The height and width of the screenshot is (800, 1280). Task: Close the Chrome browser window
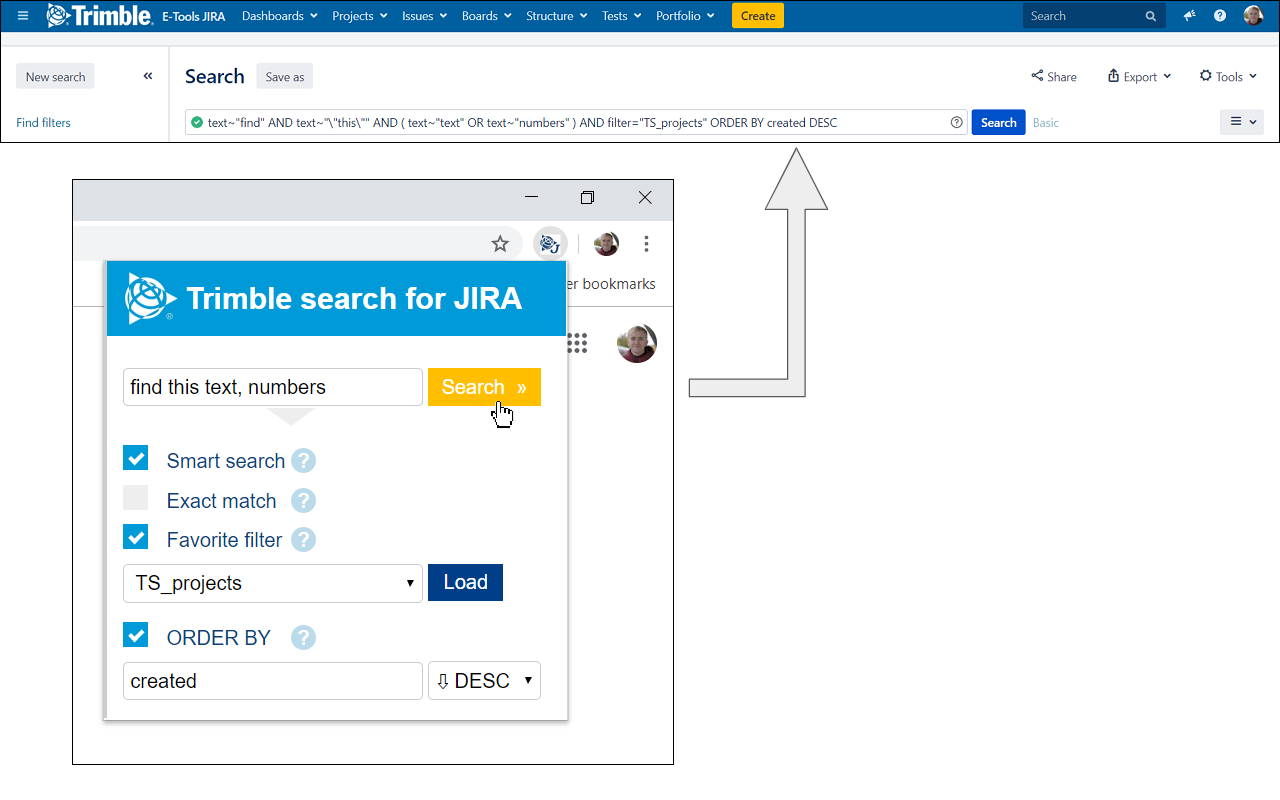pos(645,197)
